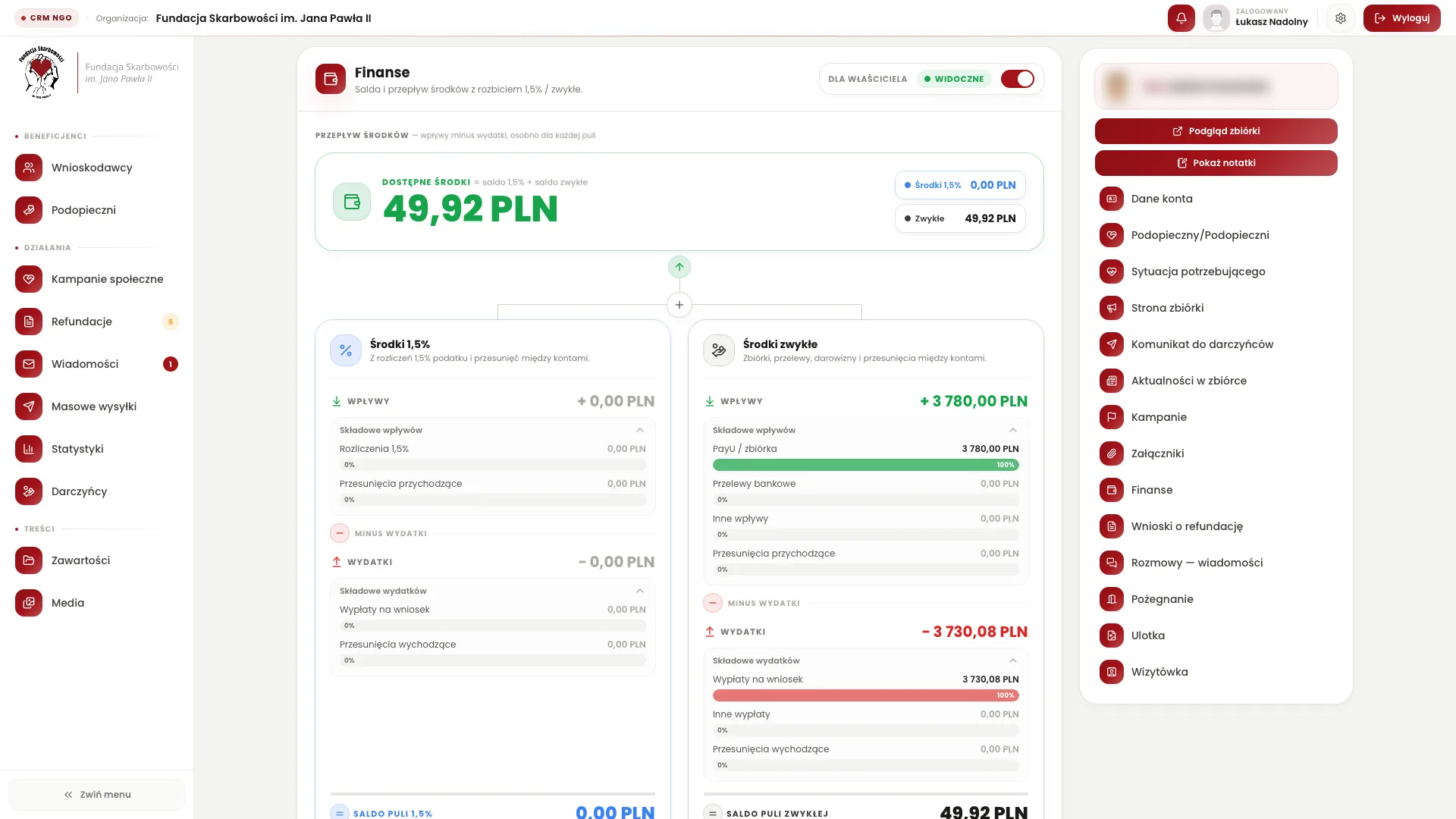Click the Ulotka icon in right panel
The height and width of the screenshot is (819, 1456).
pyautogui.click(x=1112, y=635)
